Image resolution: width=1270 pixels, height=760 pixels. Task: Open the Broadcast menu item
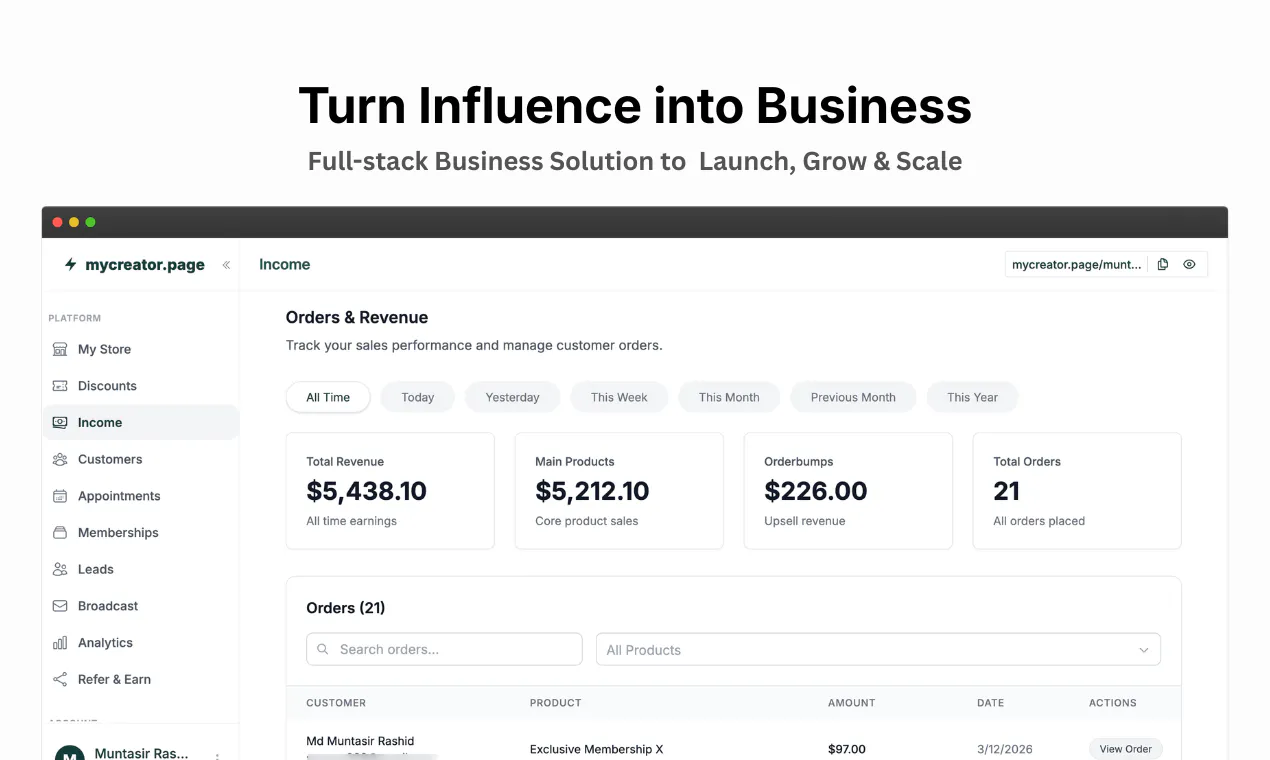click(x=141, y=606)
